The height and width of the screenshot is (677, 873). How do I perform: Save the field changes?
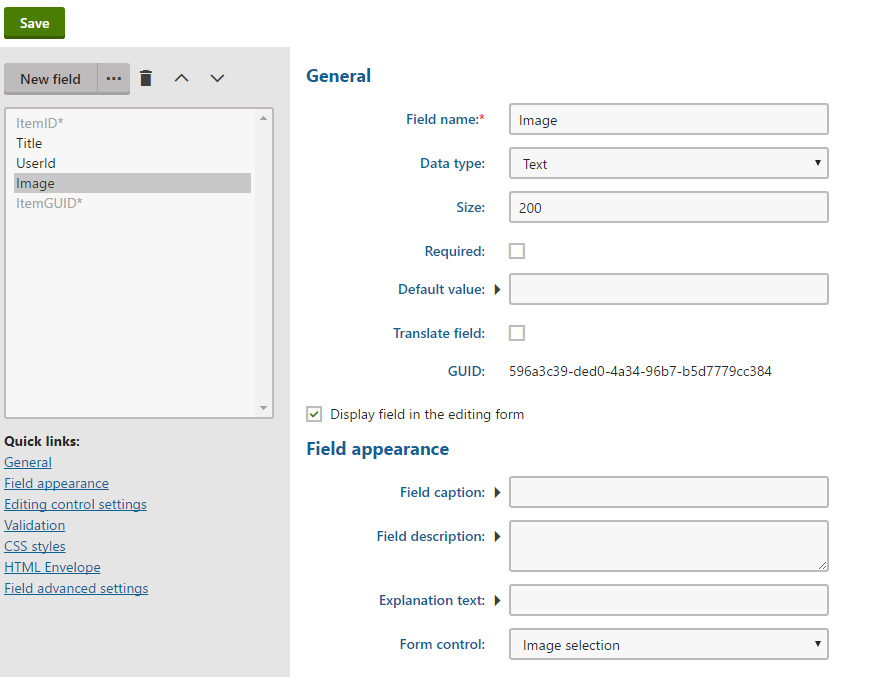34,22
